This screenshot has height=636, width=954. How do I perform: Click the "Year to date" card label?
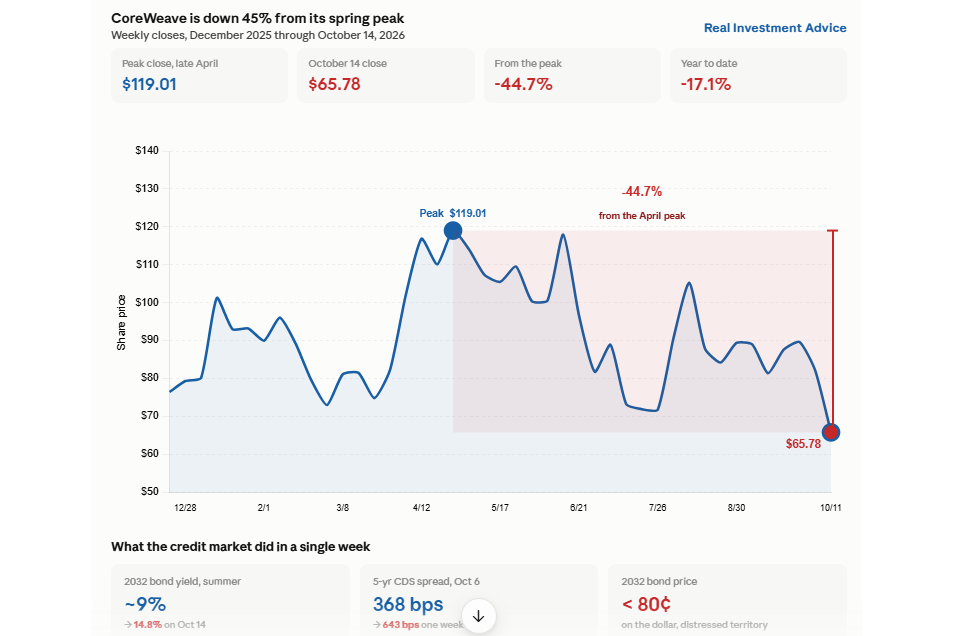pyautogui.click(x=709, y=63)
